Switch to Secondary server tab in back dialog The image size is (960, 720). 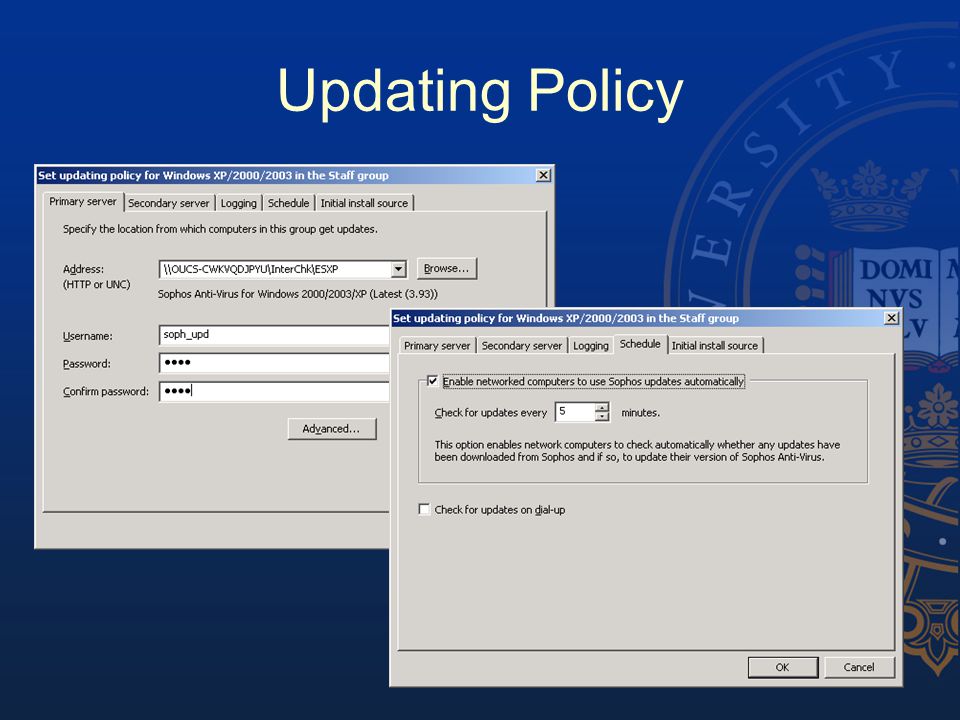pos(168,203)
